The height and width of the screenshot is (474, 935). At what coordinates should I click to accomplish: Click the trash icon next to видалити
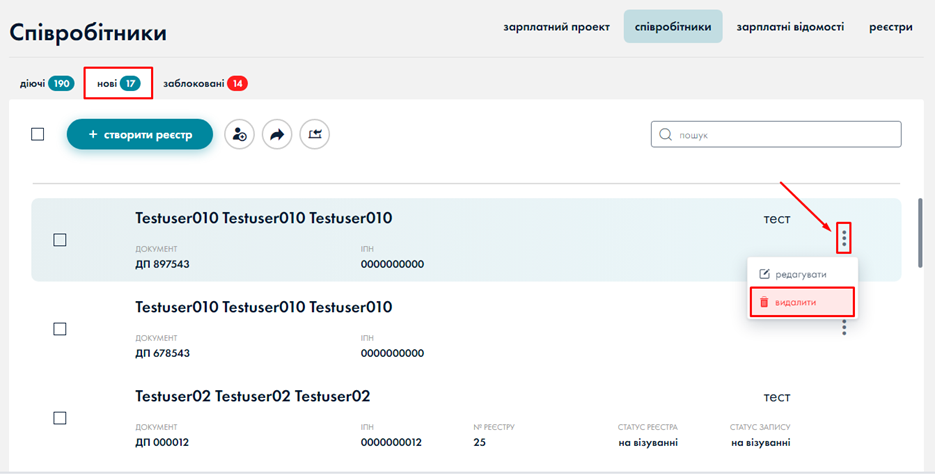coord(764,302)
